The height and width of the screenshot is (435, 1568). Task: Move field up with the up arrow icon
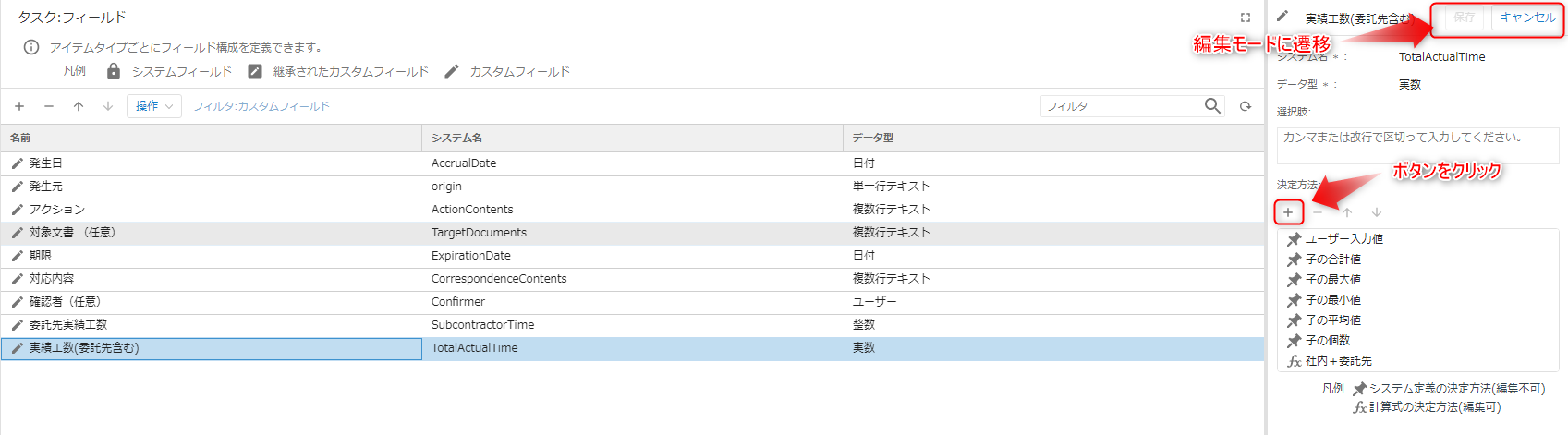79,106
